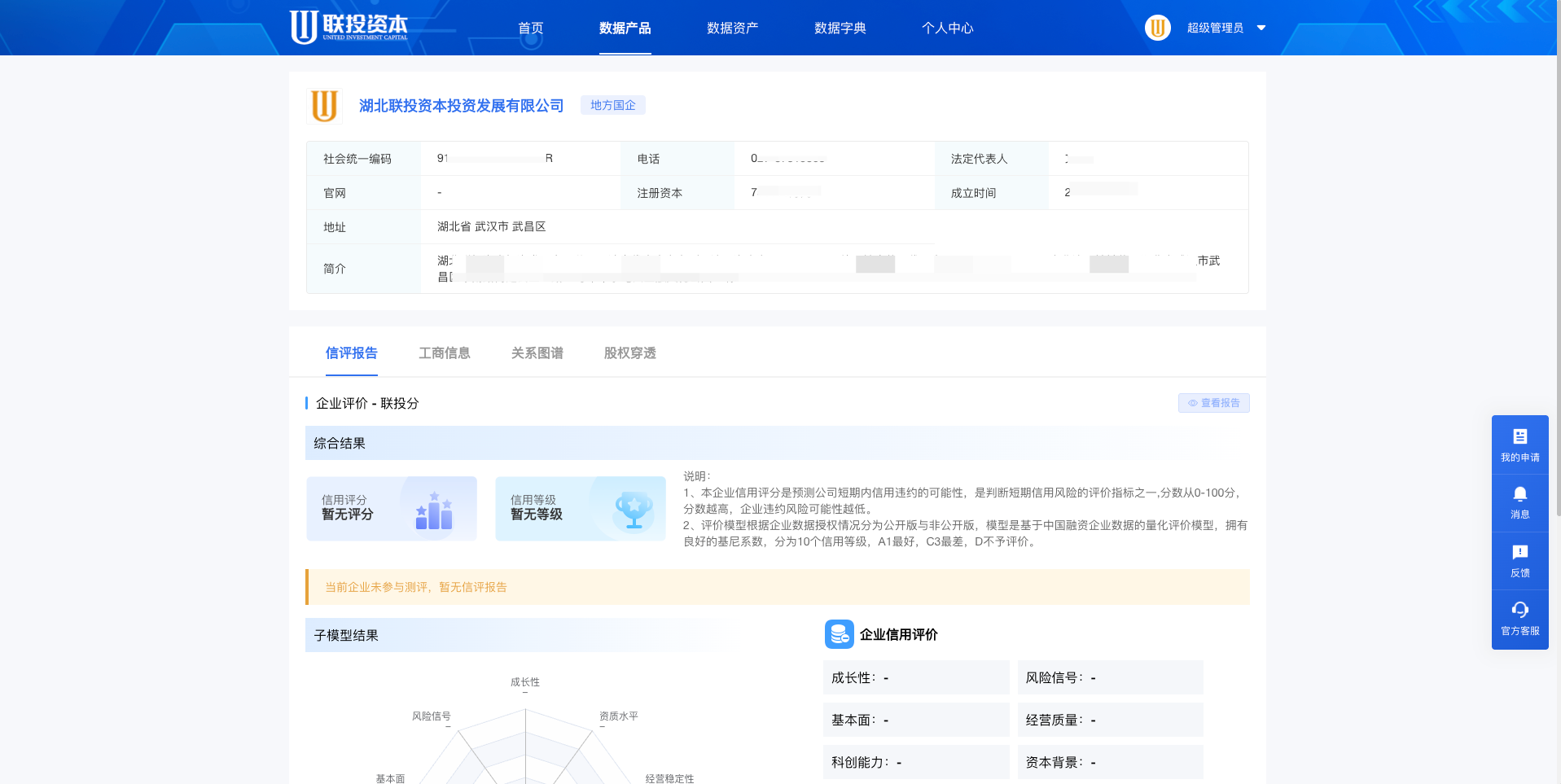Open the 股权穿透 tab
This screenshot has width=1561, height=784.
point(630,353)
